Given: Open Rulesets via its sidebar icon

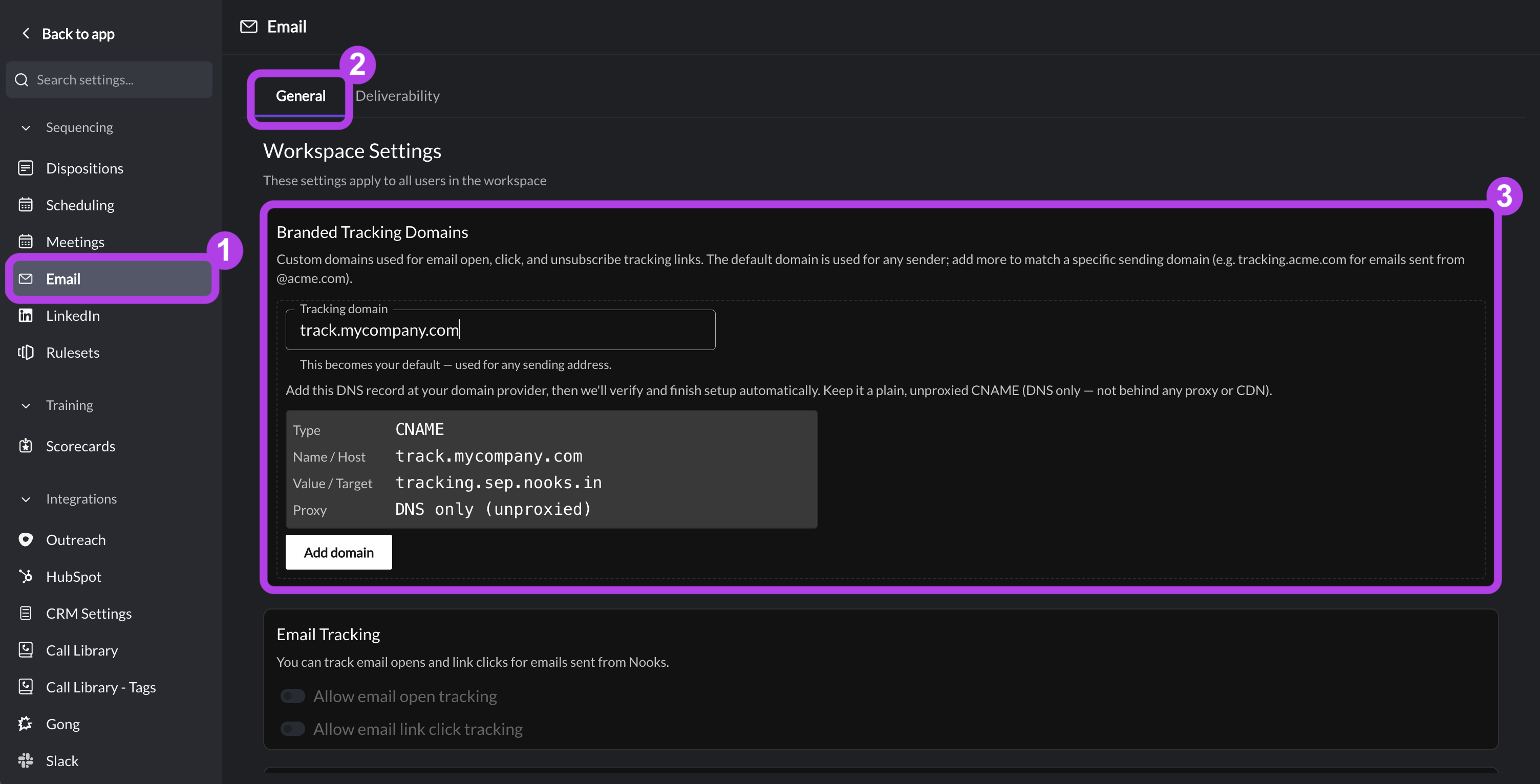Looking at the screenshot, I should click(x=26, y=352).
